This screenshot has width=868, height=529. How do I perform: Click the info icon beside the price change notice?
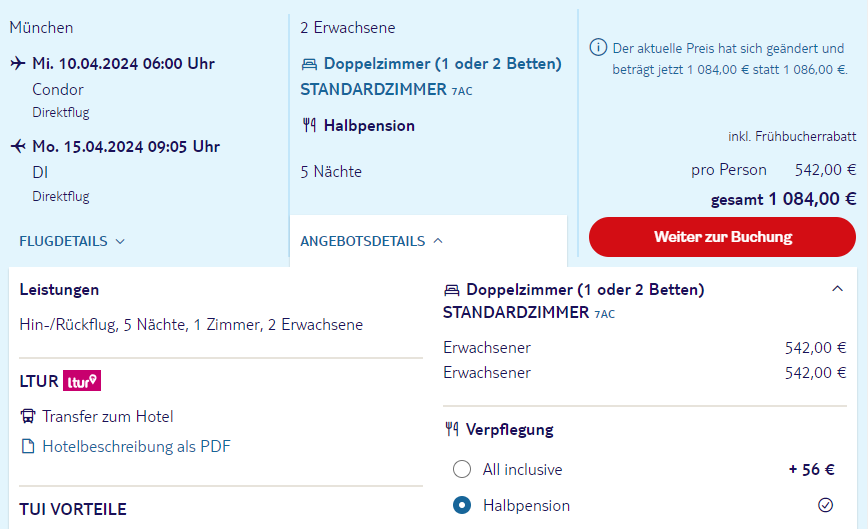tap(598, 48)
